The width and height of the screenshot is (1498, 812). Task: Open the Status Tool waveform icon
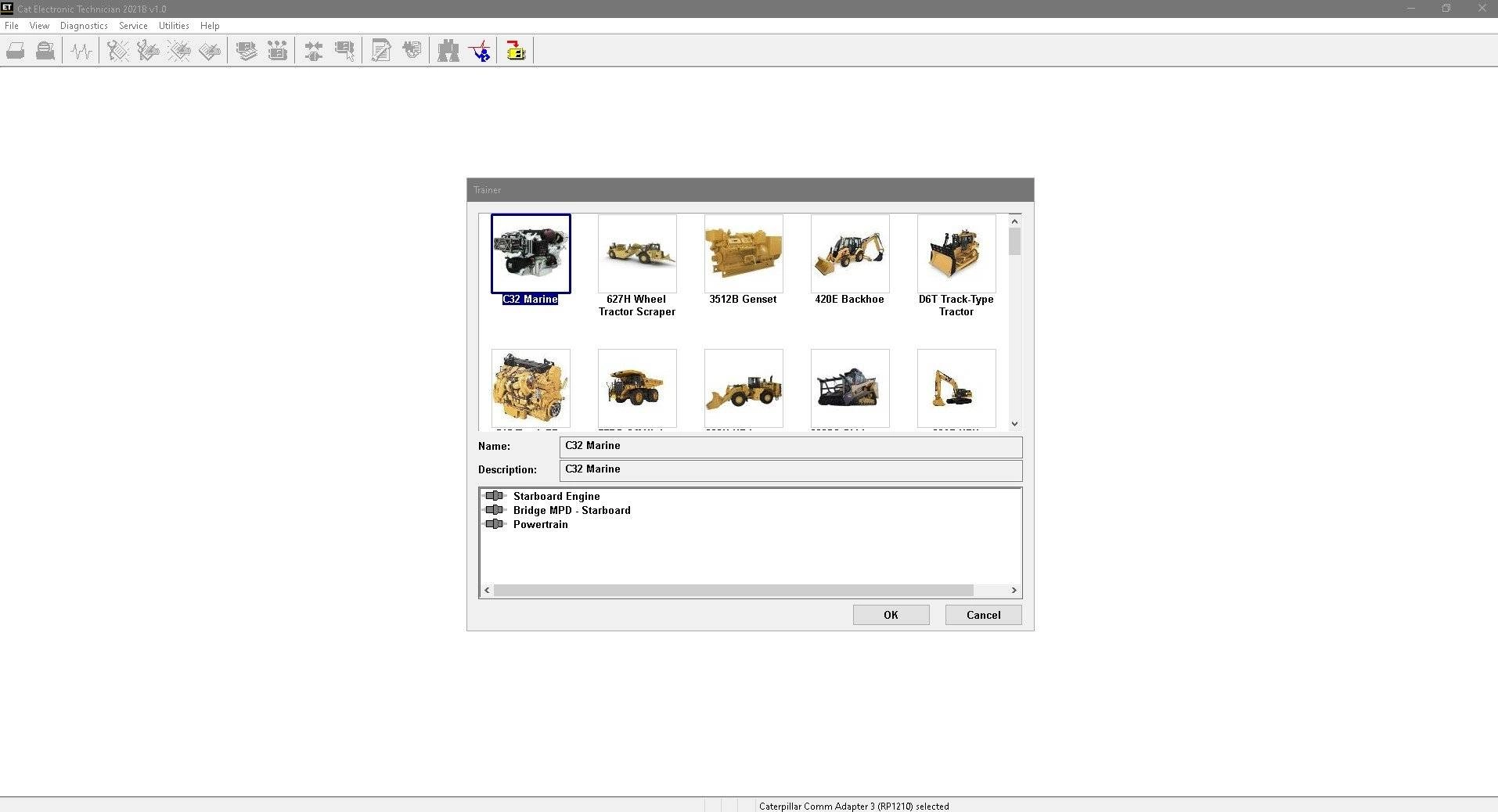click(81, 52)
